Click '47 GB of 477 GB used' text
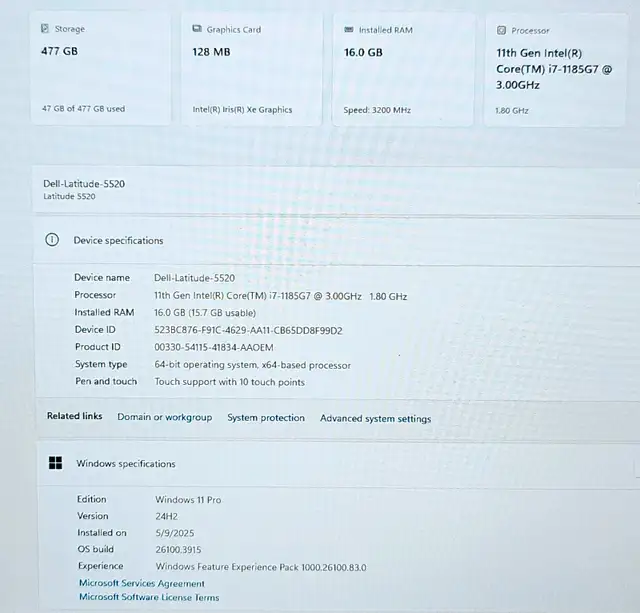The height and width of the screenshot is (613, 640). 83,109
